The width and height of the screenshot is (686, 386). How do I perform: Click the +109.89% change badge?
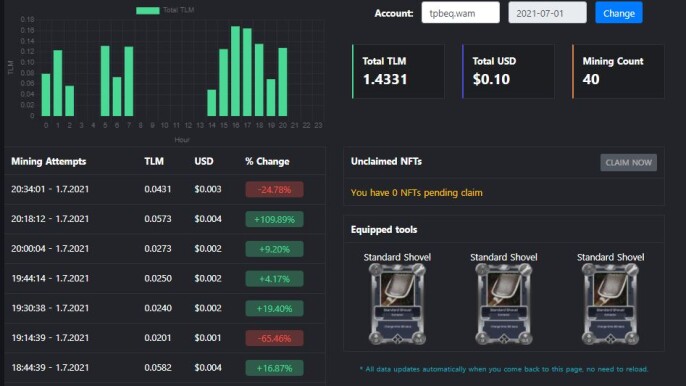[274, 219]
